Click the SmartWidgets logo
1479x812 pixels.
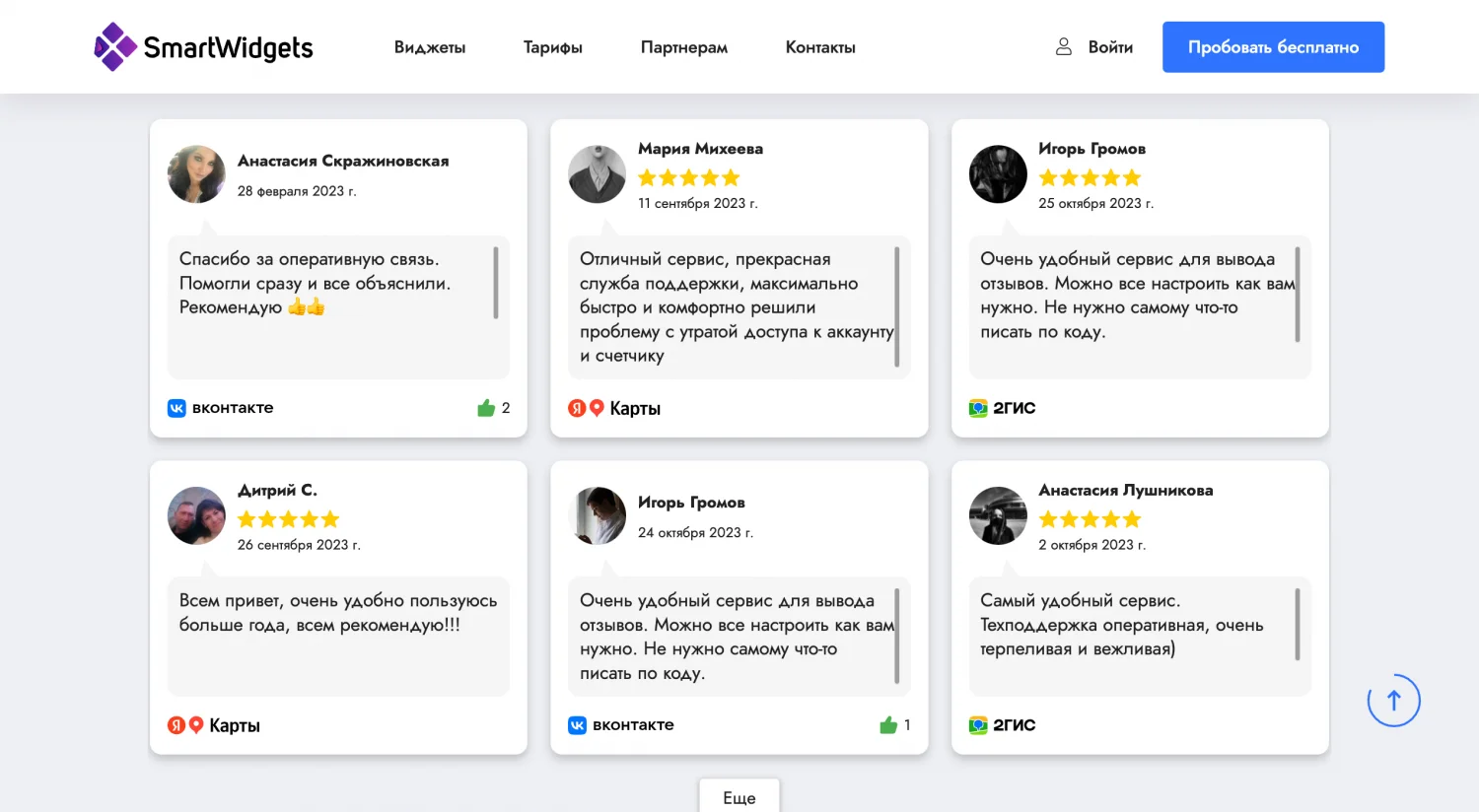tap(203, 47)
